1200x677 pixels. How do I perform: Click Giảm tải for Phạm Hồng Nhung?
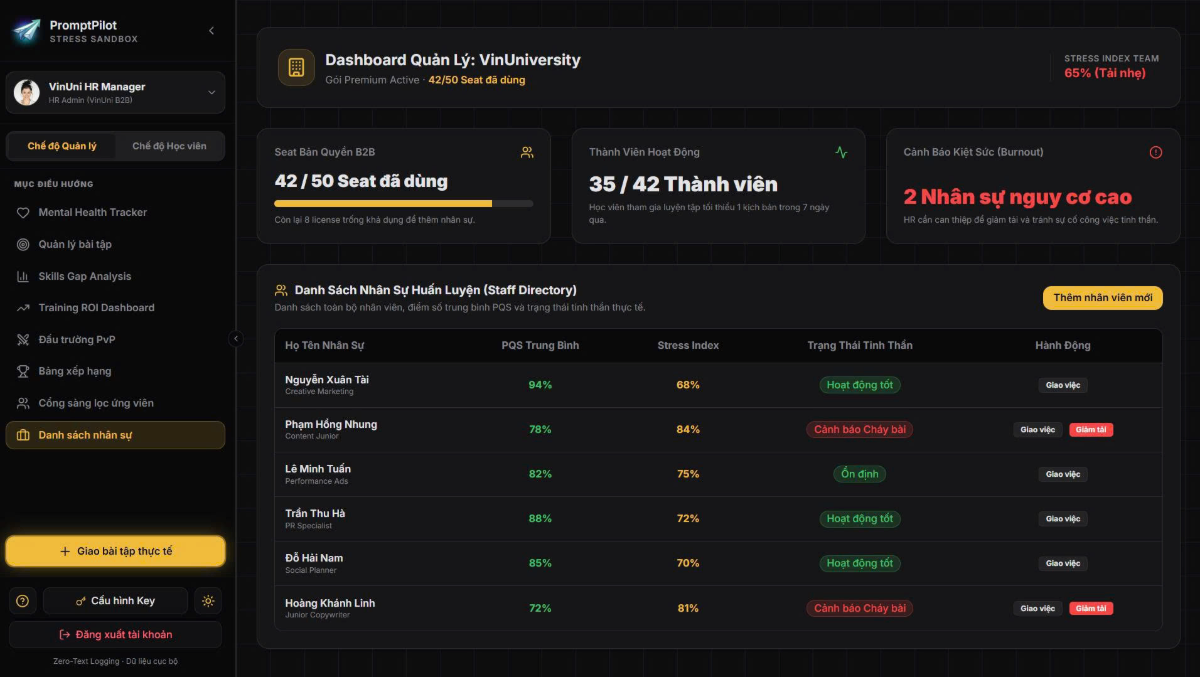1091,430
